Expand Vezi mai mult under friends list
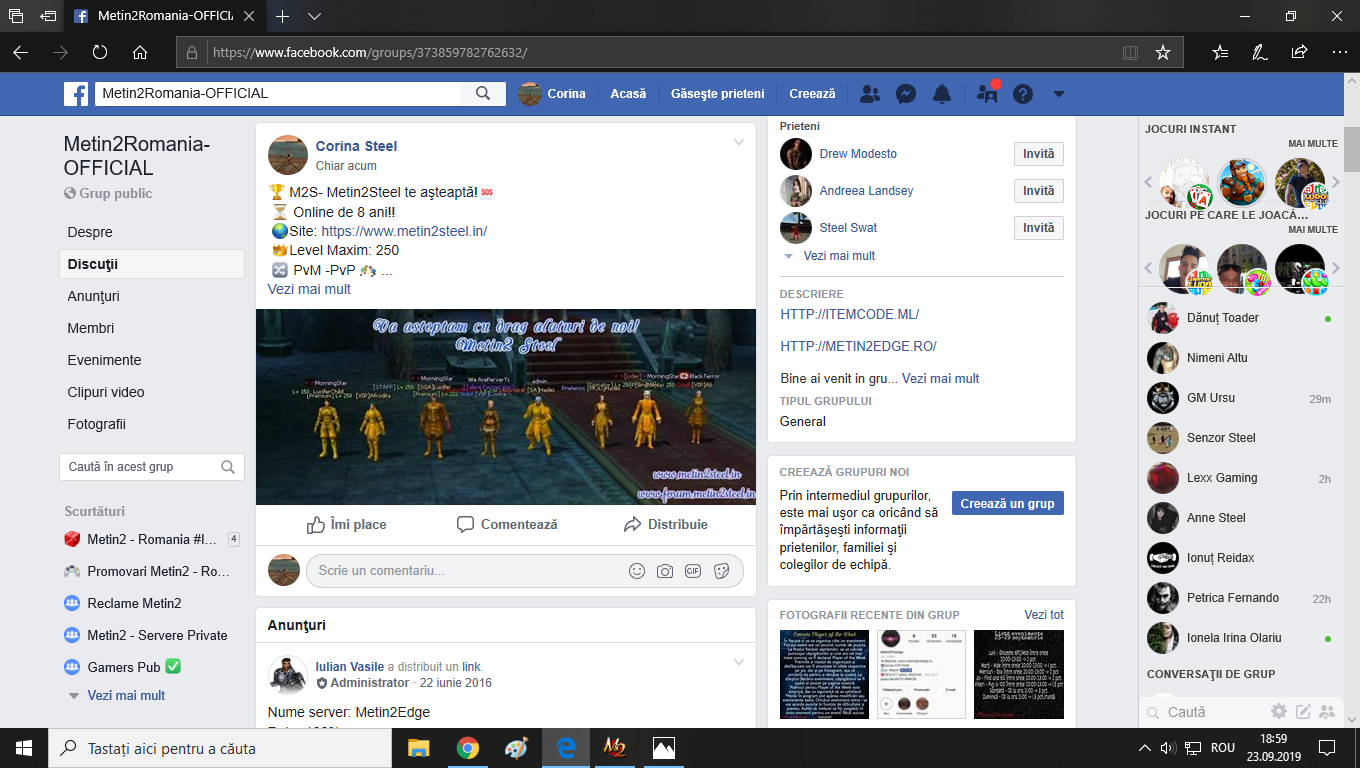The width and height of the screenshot is (1360, 768). pyautogui.click(x=839, y=256)
